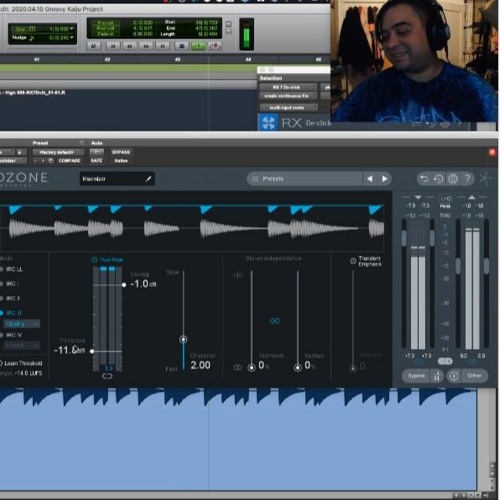
Task: Click the Ozone Bypass button
Action: [416, 376]
